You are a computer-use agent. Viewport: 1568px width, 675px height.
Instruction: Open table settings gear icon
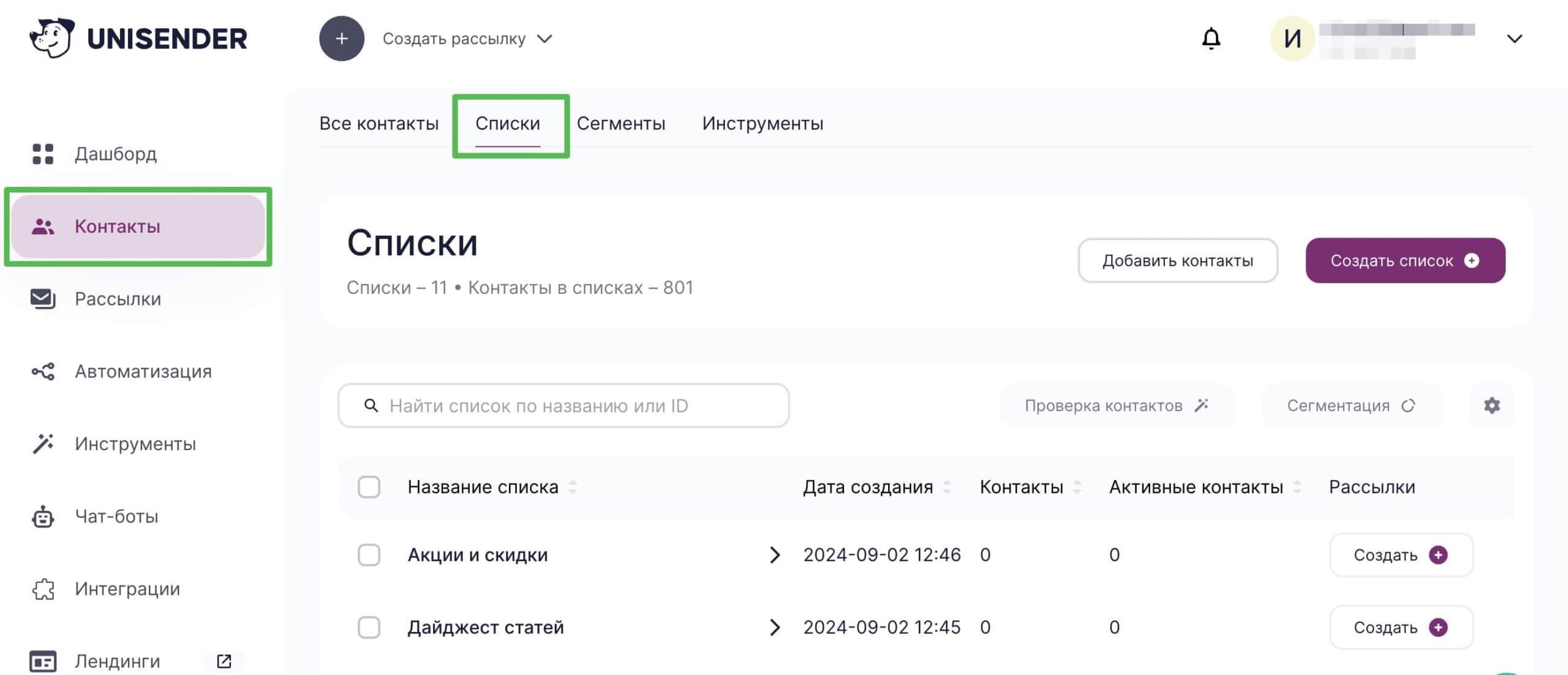point(1492,405)
